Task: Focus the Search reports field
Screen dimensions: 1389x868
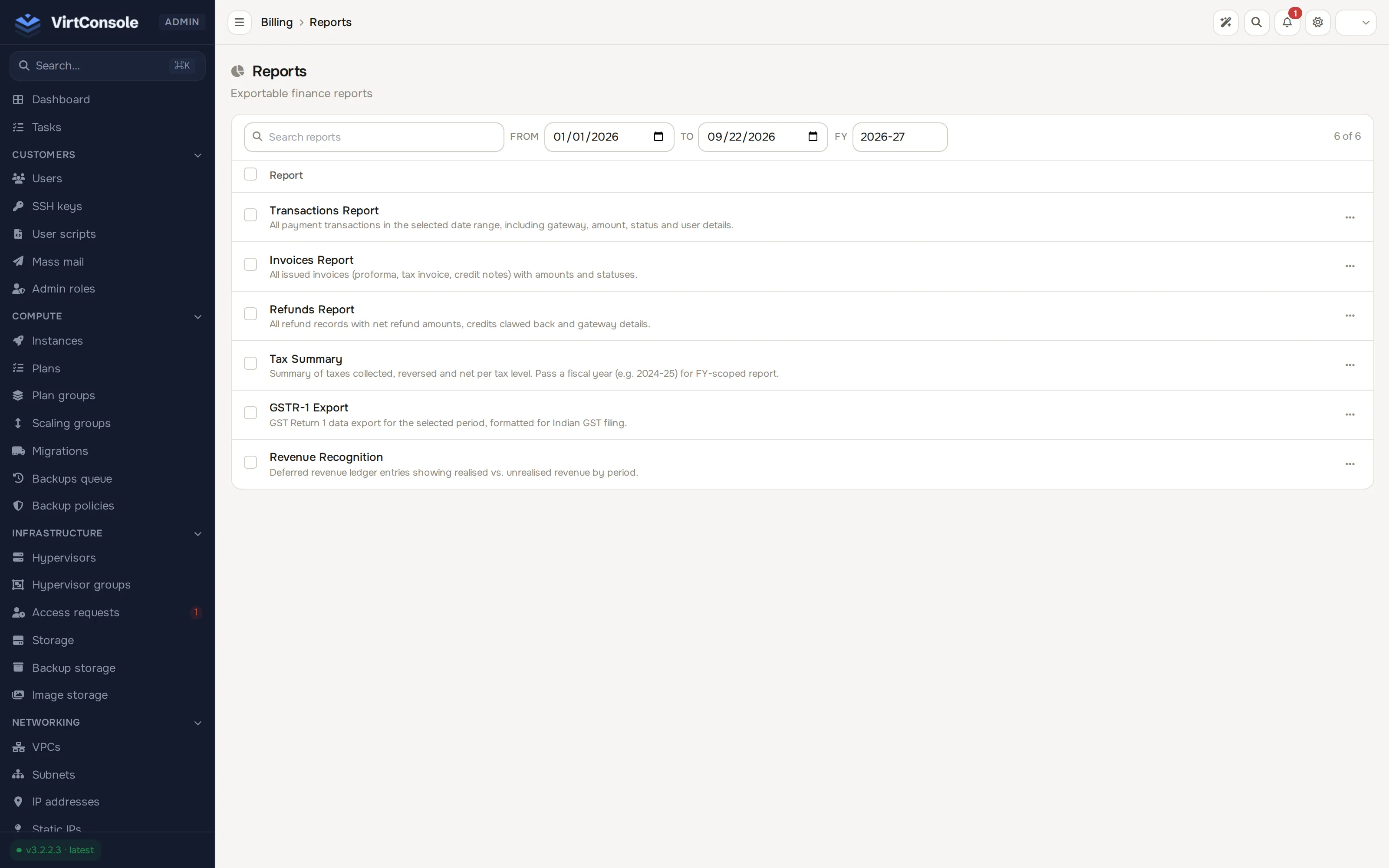Action: [374, 137]
